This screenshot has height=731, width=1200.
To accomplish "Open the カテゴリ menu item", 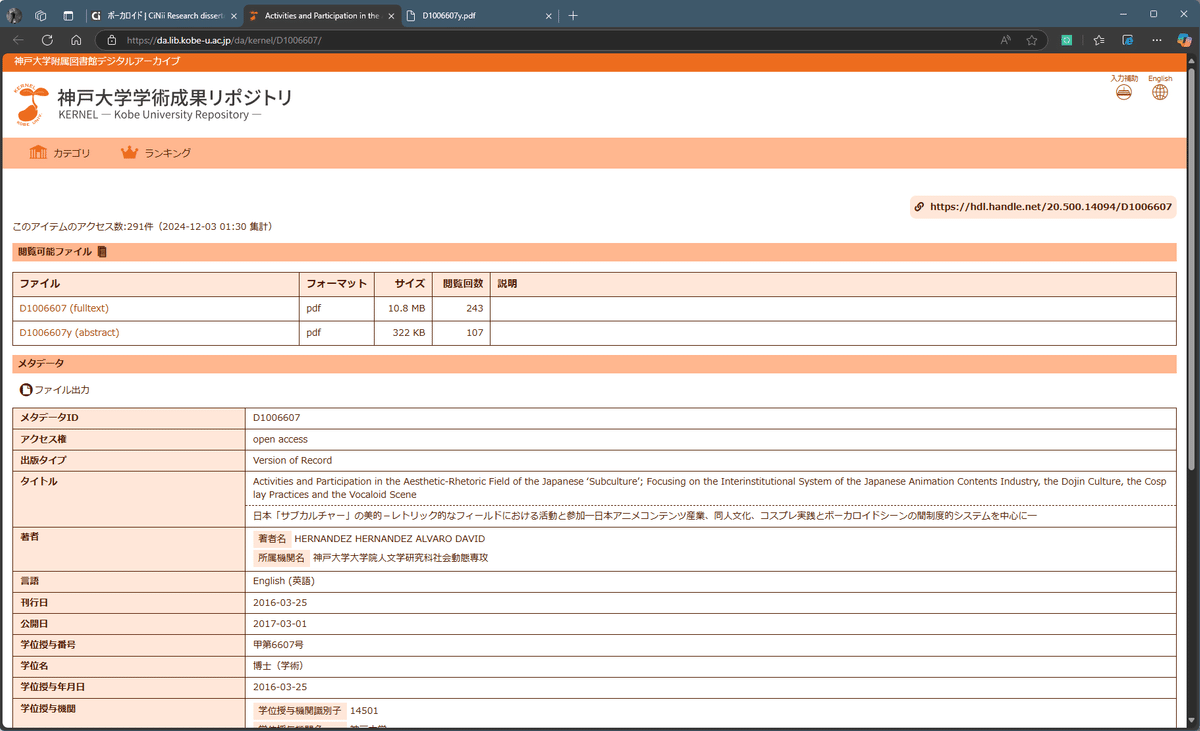I will pos(72,153).
